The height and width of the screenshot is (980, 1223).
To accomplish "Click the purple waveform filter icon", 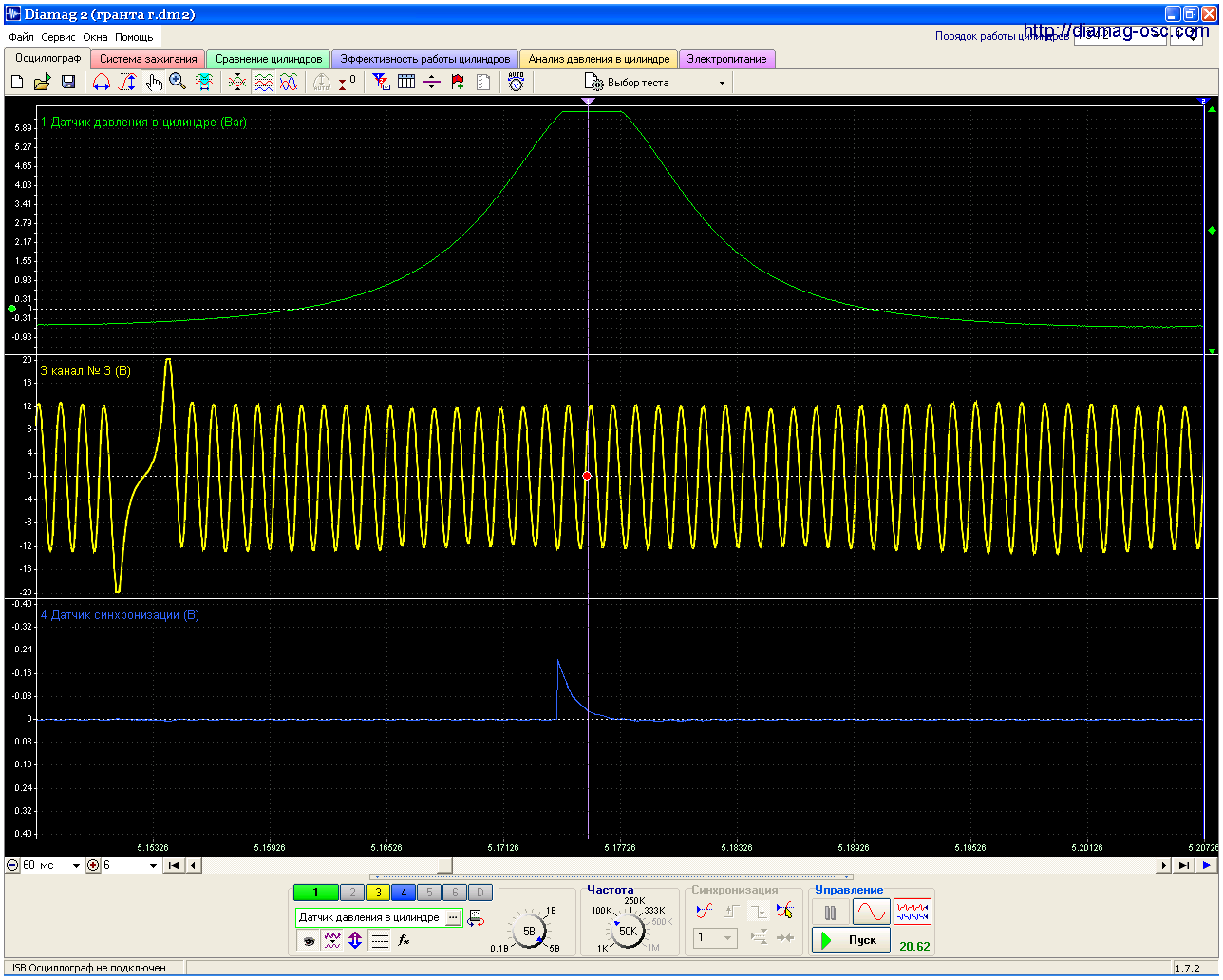I will pos(332,941).
